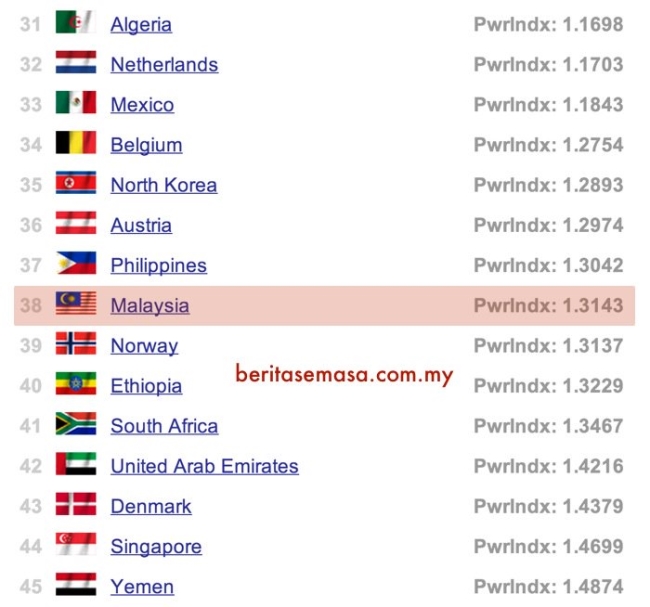Screen dimensions: 650x607
Task: Click the Ethiopia flag icon
Action: coord(76,384)
